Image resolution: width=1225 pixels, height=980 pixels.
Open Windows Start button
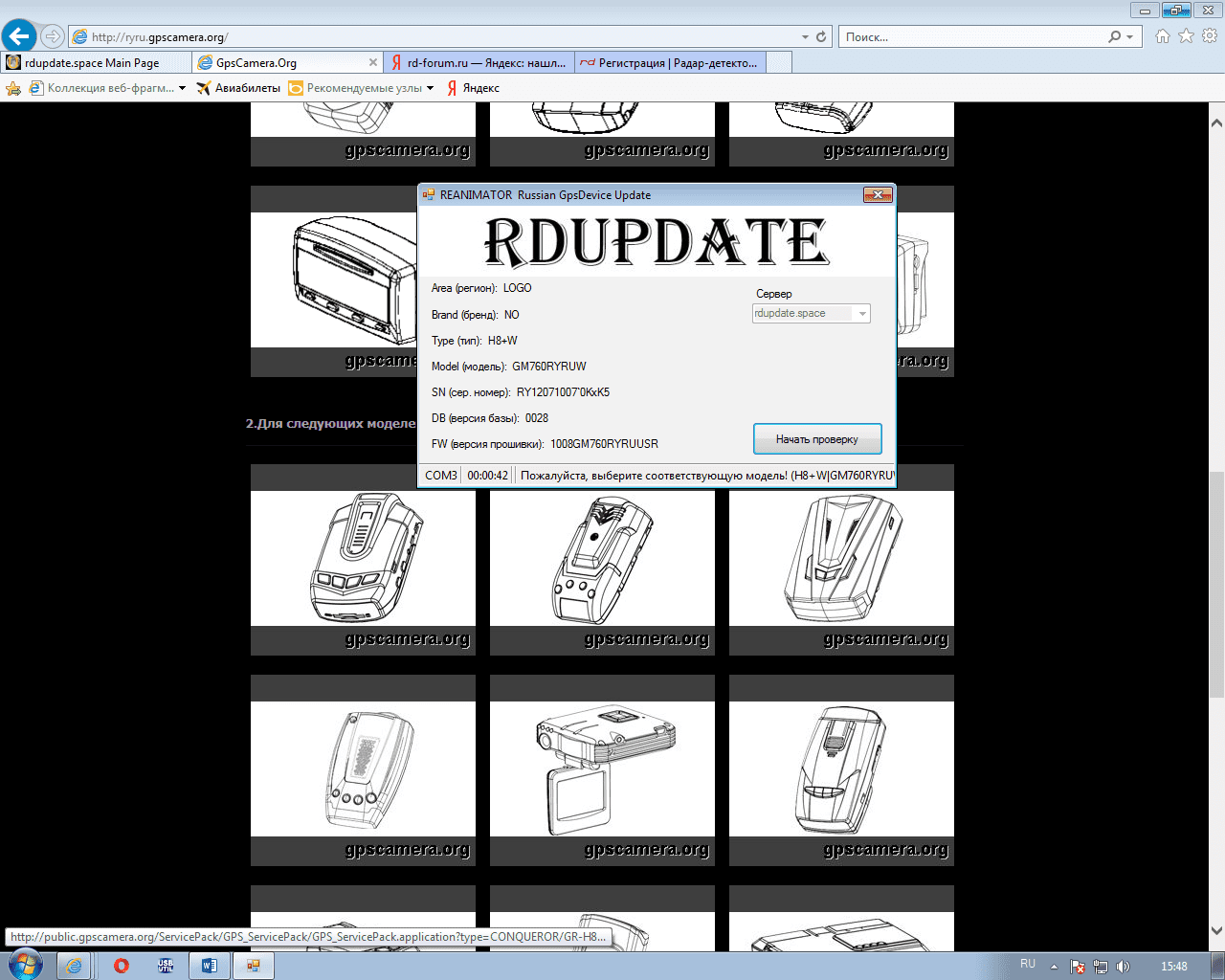coord(25,965)
